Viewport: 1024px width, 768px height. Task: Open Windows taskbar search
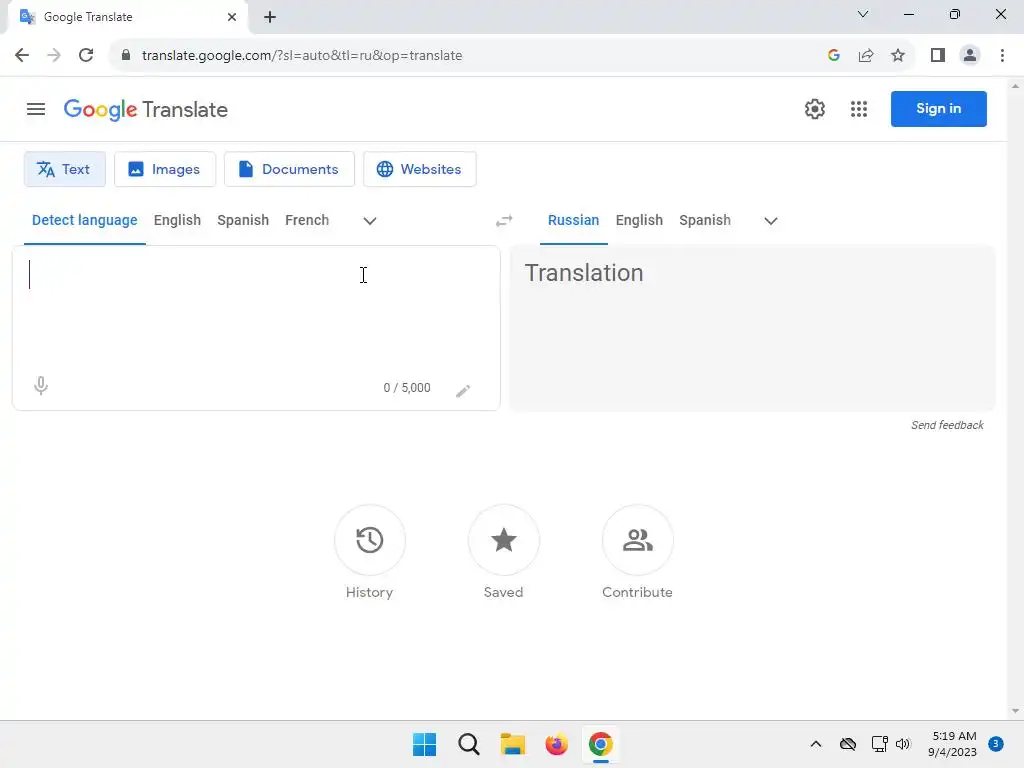click(x=468, y=744)
